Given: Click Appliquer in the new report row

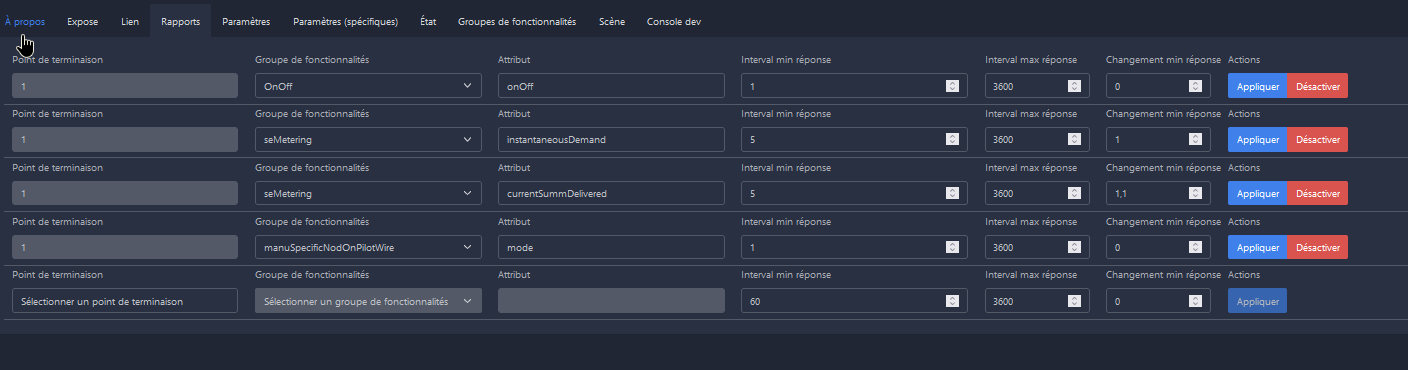Looking at the screenshot, I should tap(1258, 301).
